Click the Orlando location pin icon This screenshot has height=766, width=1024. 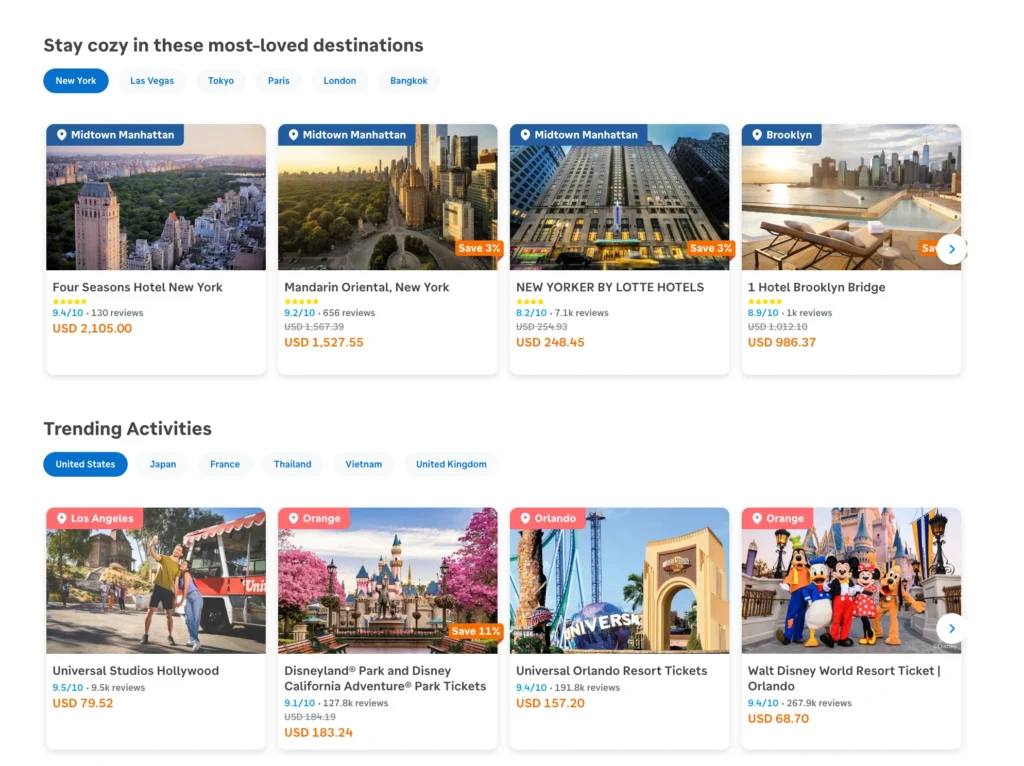tap(525, 518)
